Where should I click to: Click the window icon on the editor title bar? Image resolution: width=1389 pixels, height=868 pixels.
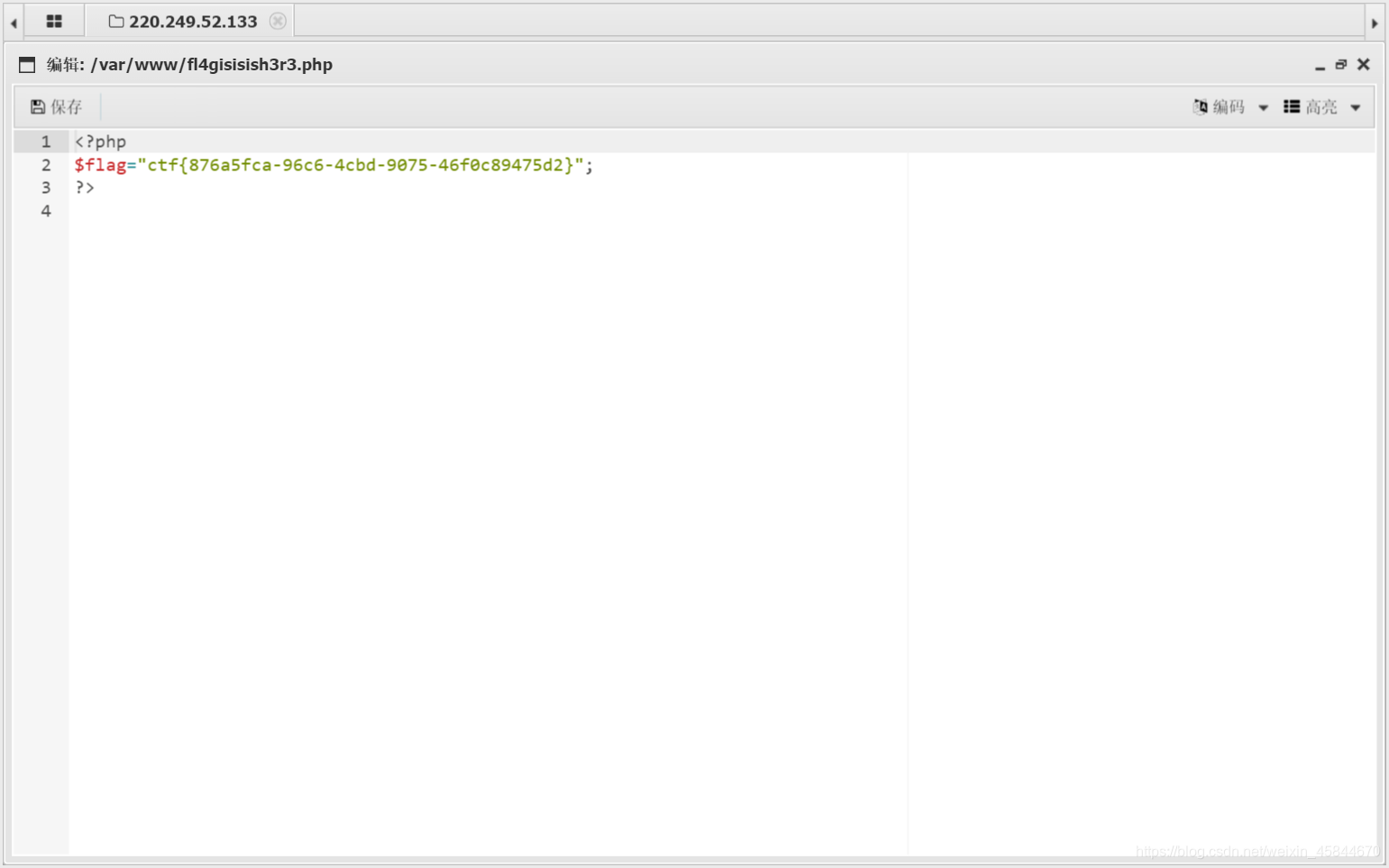25,64
